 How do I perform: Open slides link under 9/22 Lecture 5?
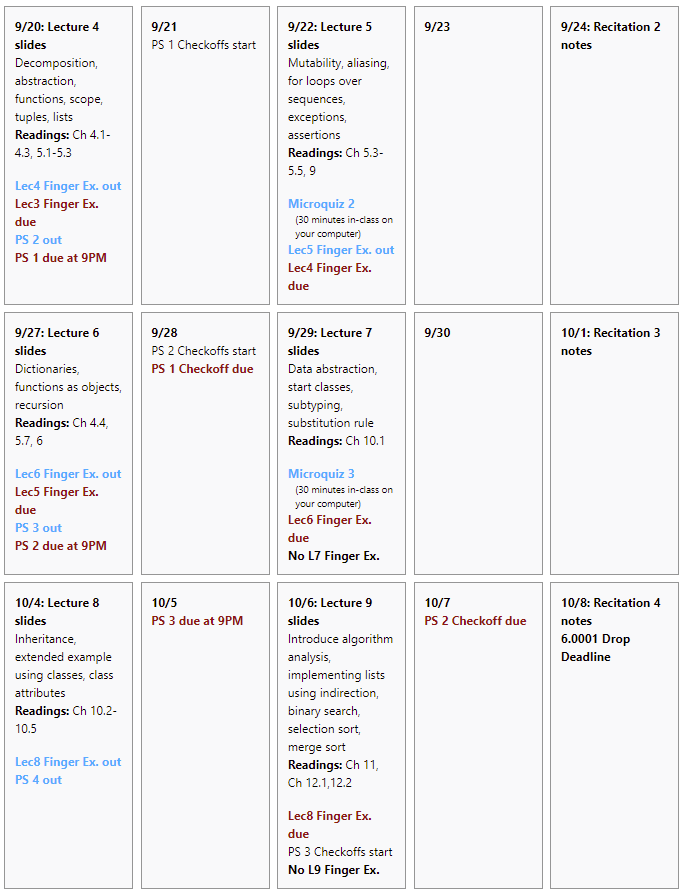[x=303, y=45]
